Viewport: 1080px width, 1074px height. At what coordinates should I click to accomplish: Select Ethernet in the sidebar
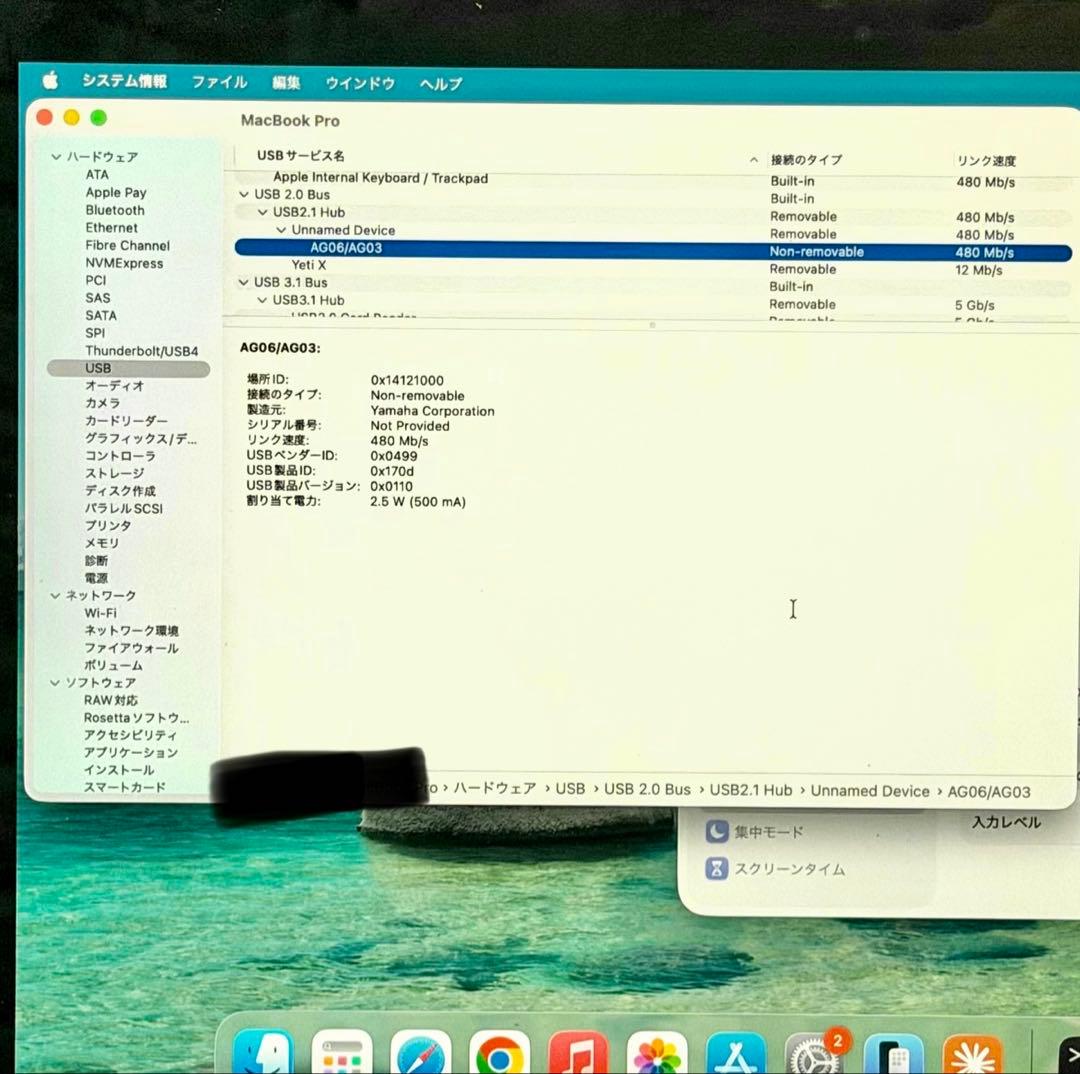[112, 228]
